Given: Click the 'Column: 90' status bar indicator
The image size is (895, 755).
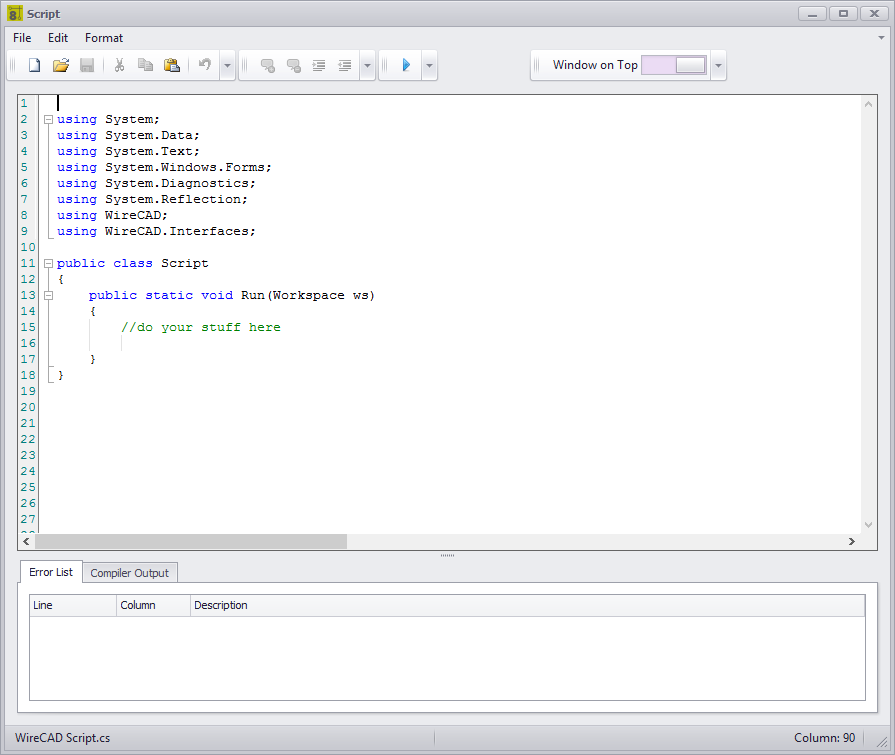Looking at the screenshot, I should click(824, 737).
